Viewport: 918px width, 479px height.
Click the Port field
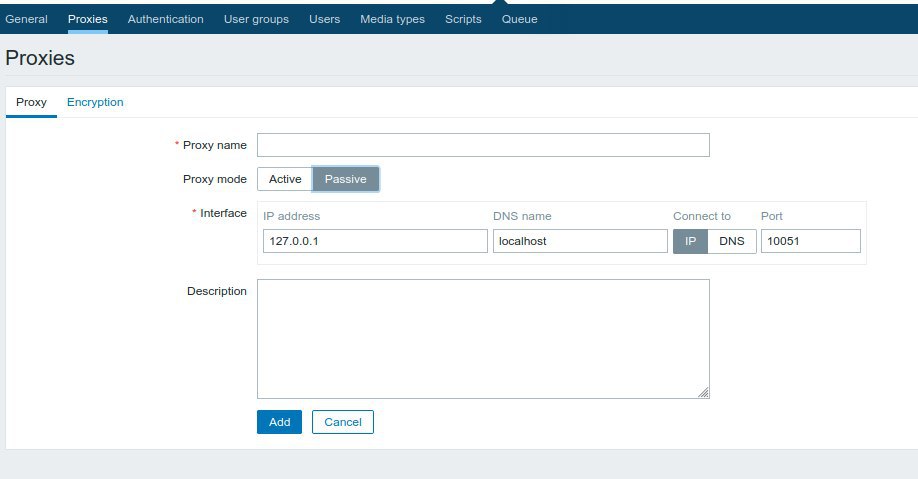(x=811, y=241)
